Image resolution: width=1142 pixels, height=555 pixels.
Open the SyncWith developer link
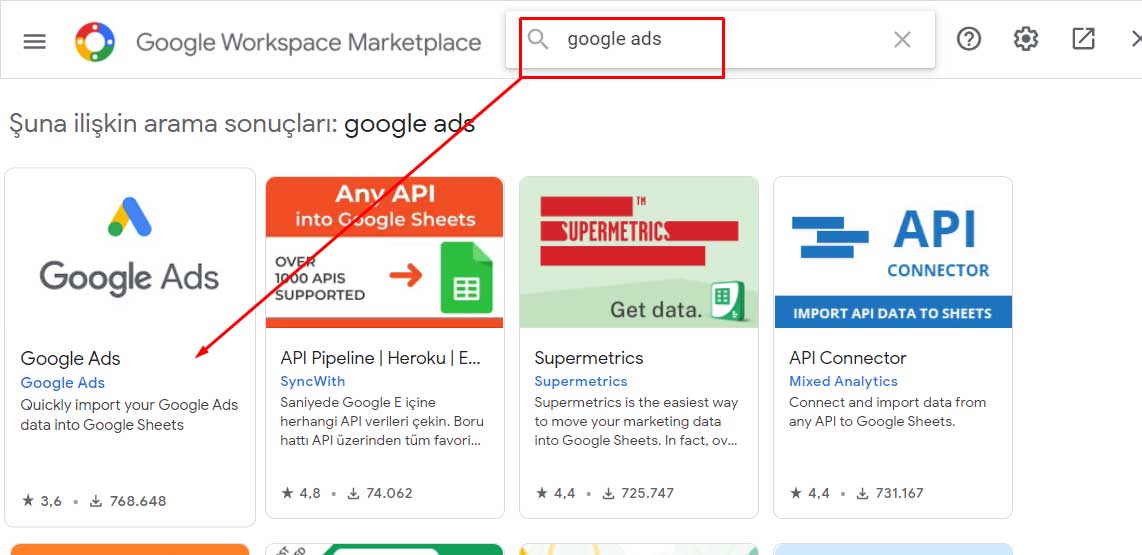(312, 381)
